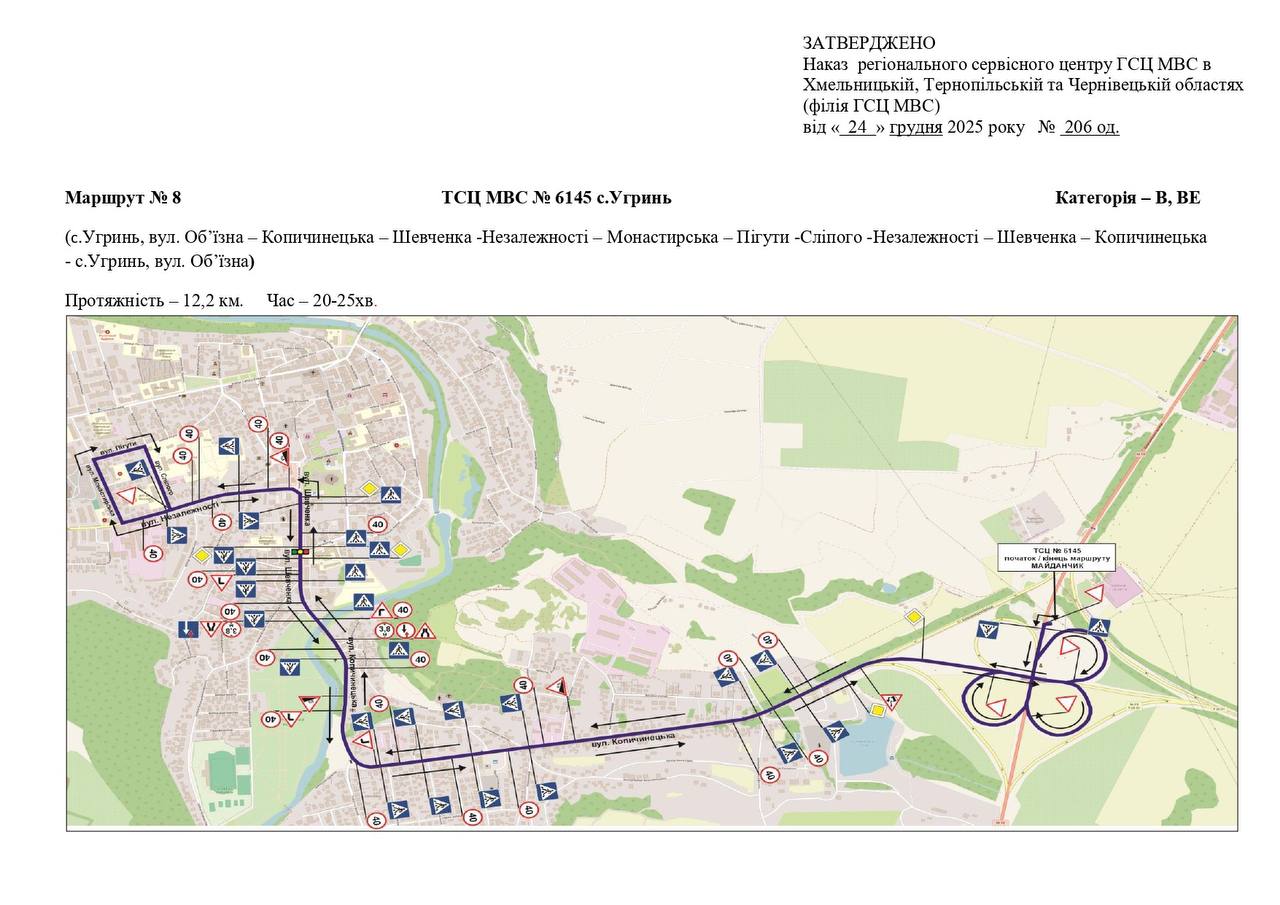1280x905 pixels.
Task: Click the children warning sign near the pond
Action: pos(892,701)
